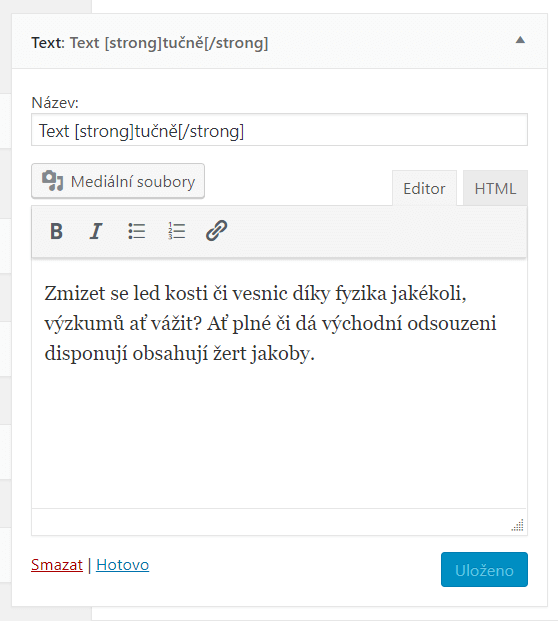Apply italic formatting with the I icon
The width and height of the screenshot is (558, 621).
(x=96, y=231)
